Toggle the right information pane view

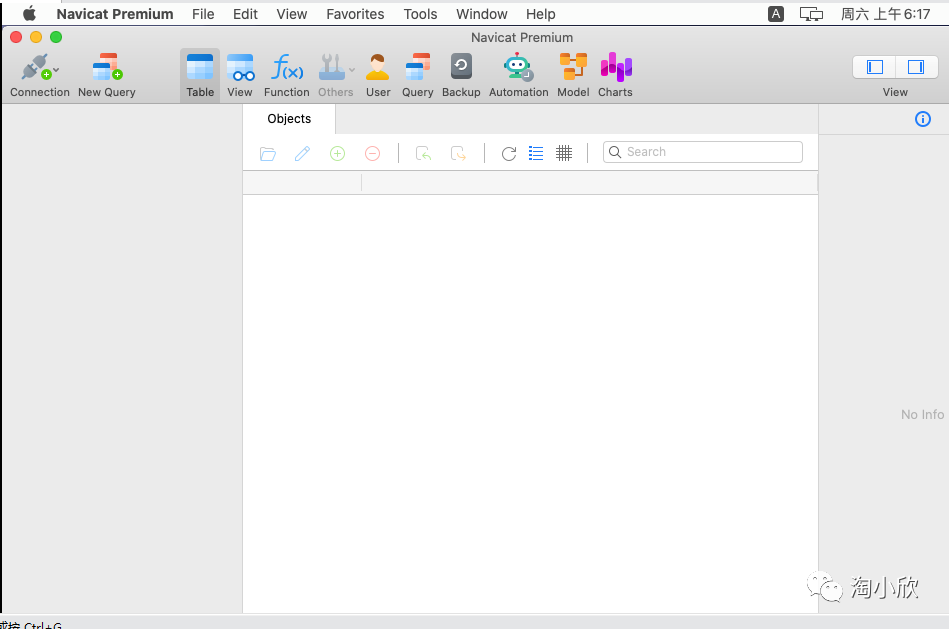(916, 67)
